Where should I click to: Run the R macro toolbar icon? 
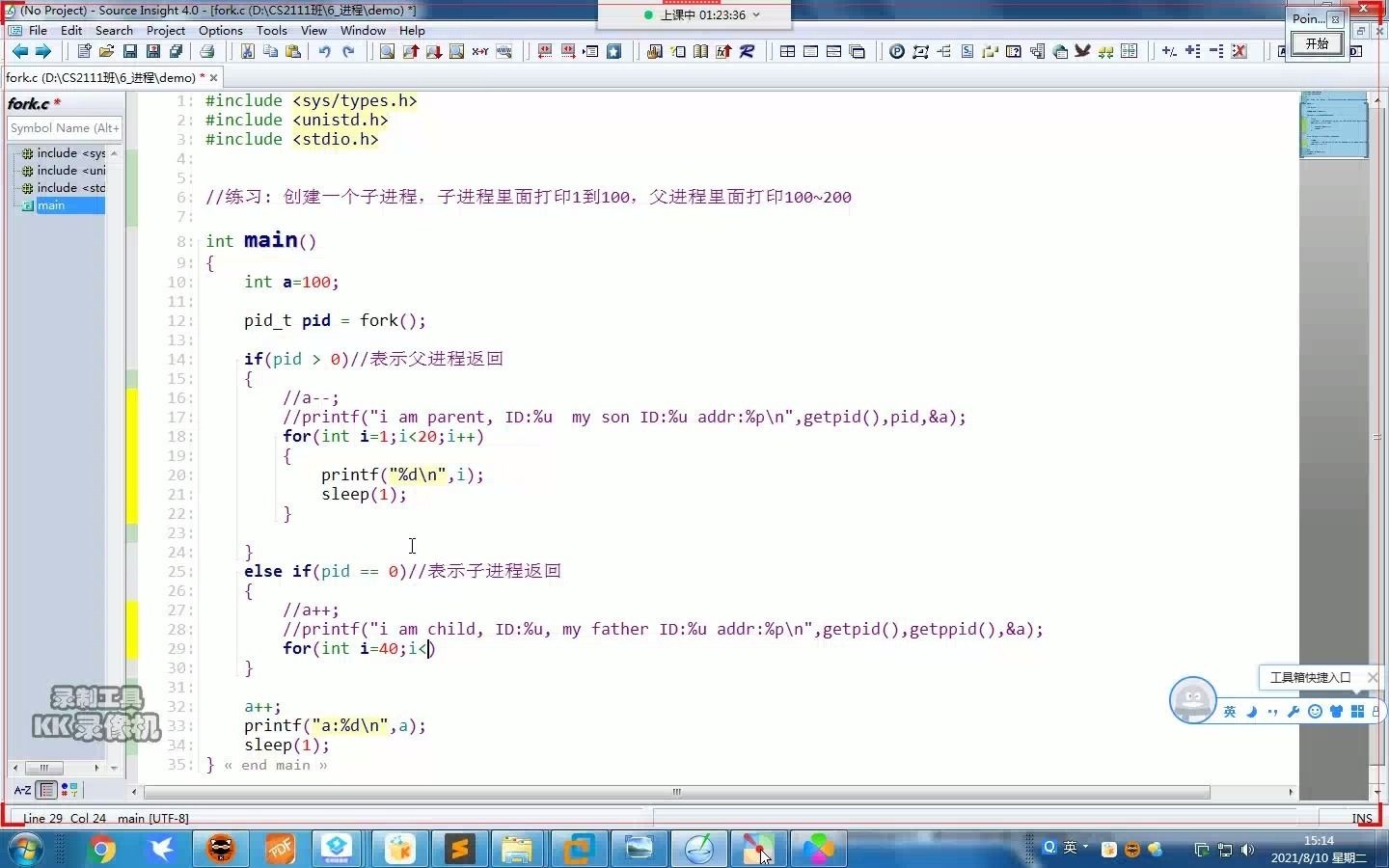coord(748,52)
